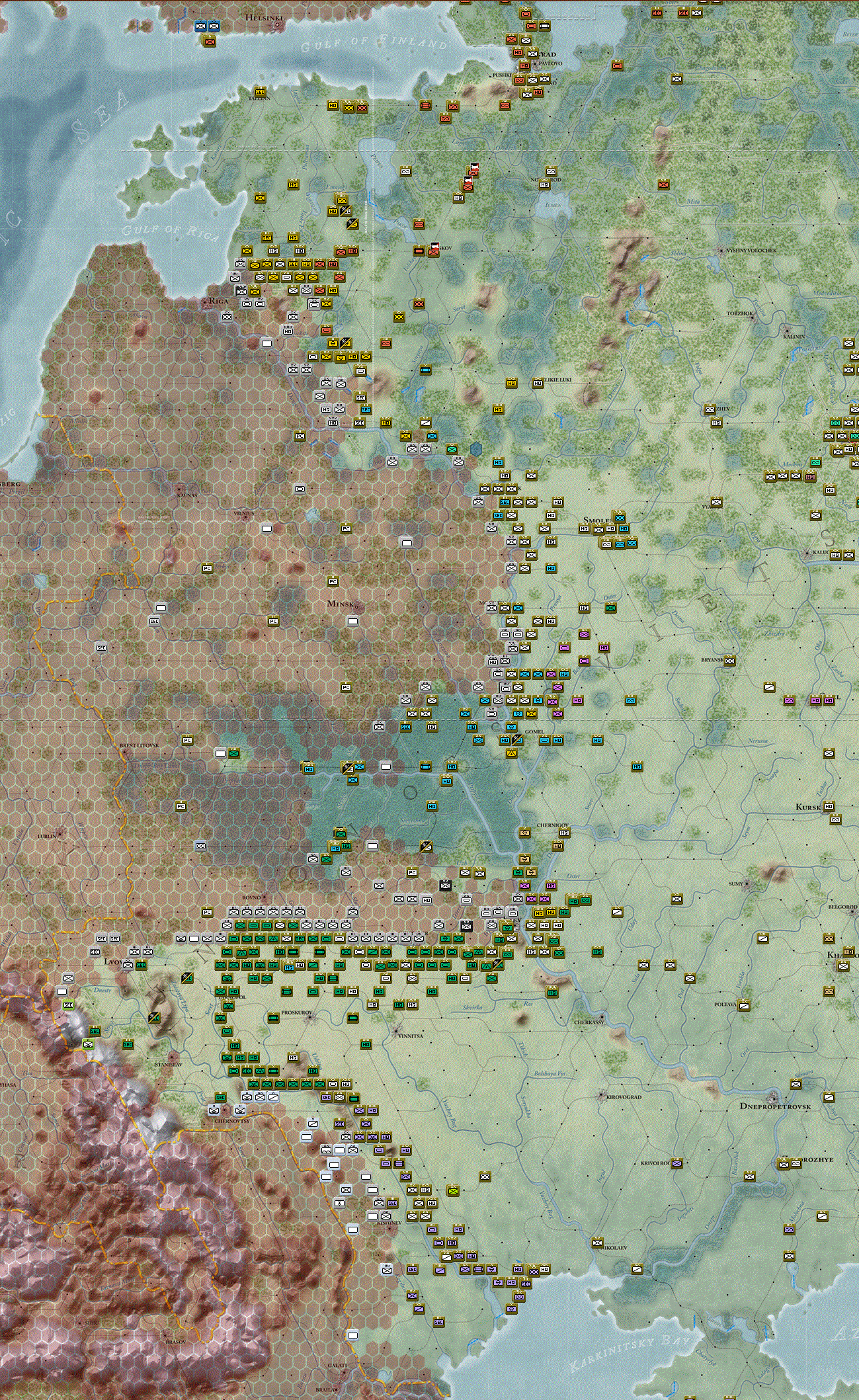This screenshot has width=859, height=1400.
Task: Select the armored unit counter beside Zaporozhye
Action: click(x=796, y=1163)
